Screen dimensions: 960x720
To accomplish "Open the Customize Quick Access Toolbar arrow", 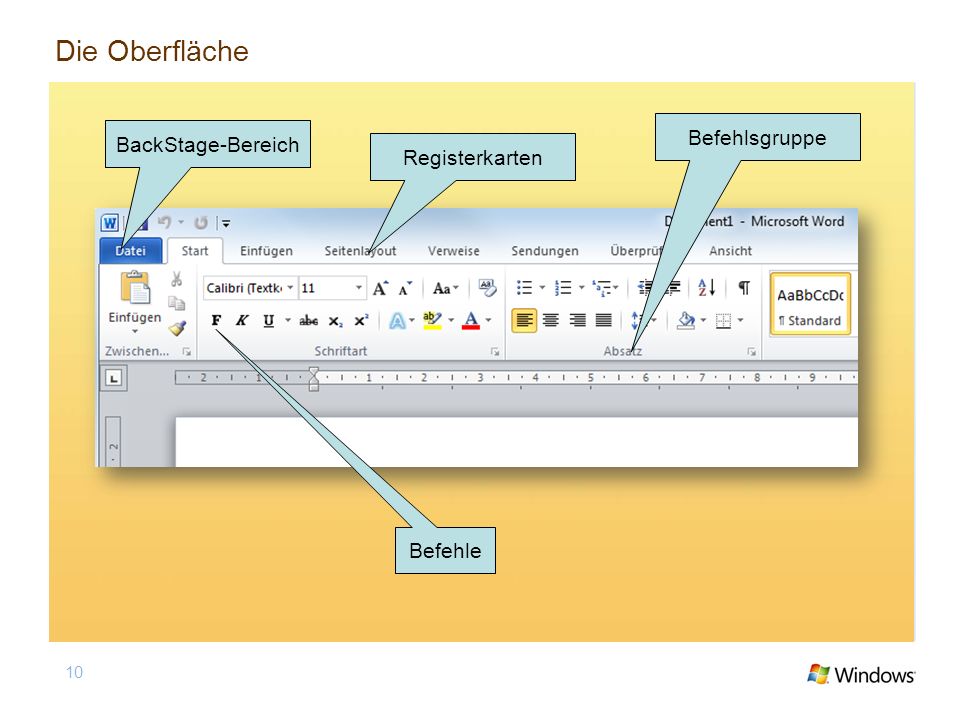I will click(226, 223).
